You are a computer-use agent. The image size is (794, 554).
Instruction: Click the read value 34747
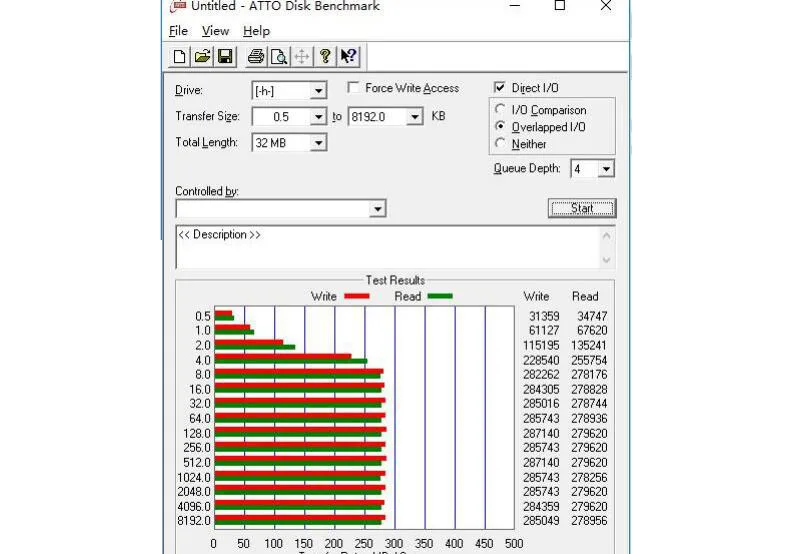[592, 316]
